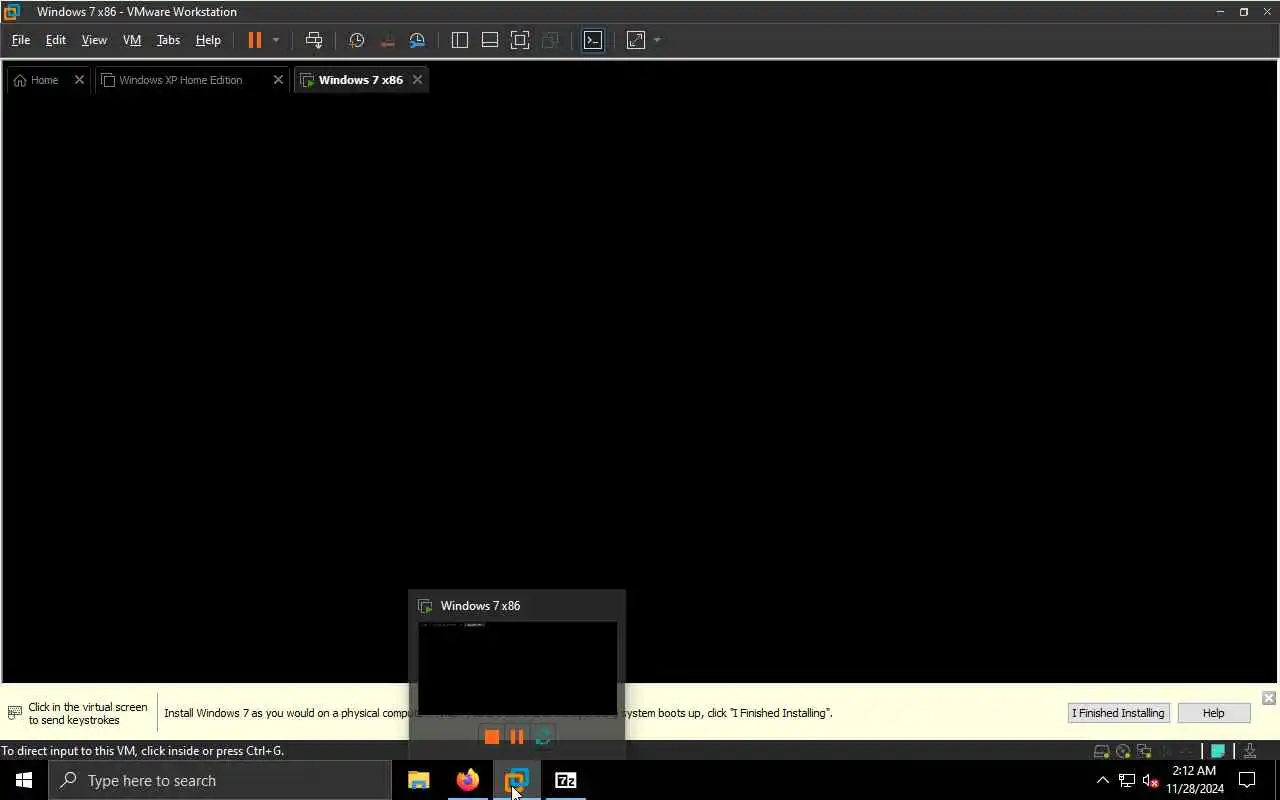Click the revert to snapshot icon

pos(387,40)
